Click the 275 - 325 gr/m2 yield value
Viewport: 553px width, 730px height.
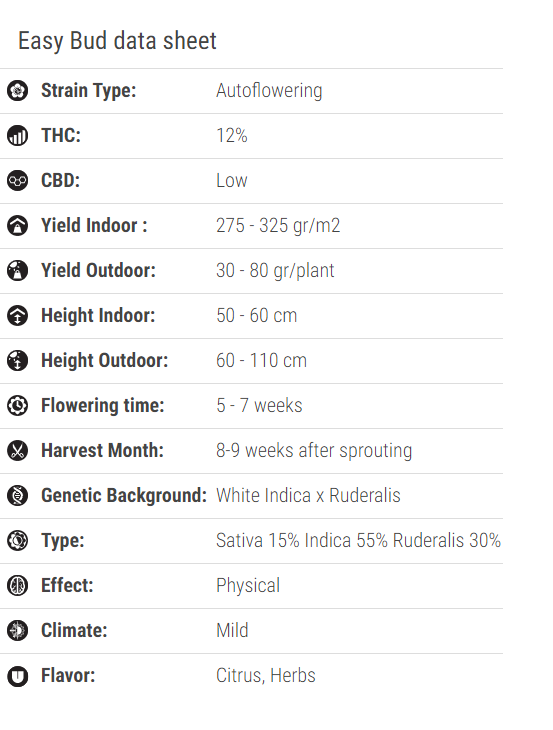278,226
